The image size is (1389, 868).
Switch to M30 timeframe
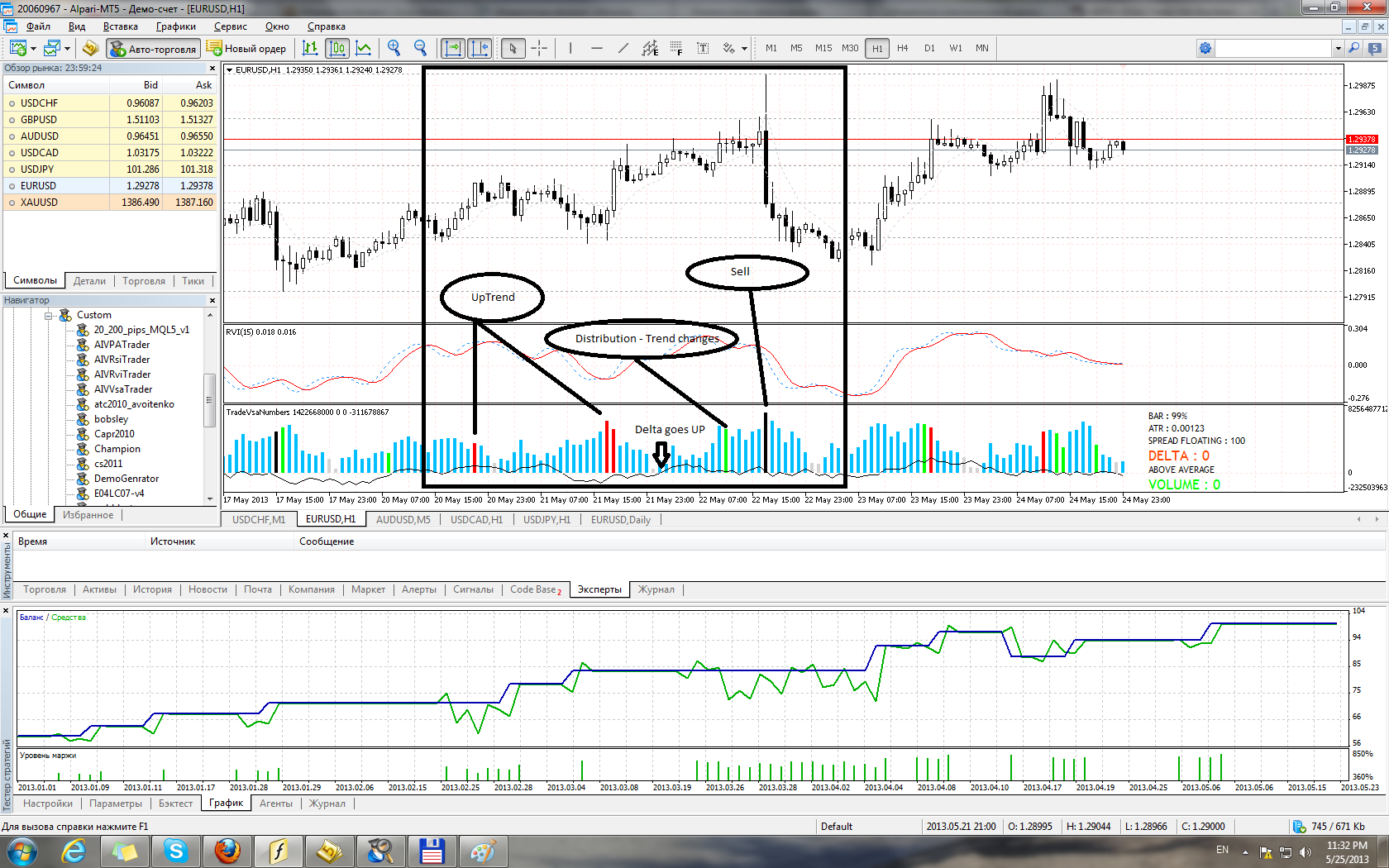click(x=850, y=48)
